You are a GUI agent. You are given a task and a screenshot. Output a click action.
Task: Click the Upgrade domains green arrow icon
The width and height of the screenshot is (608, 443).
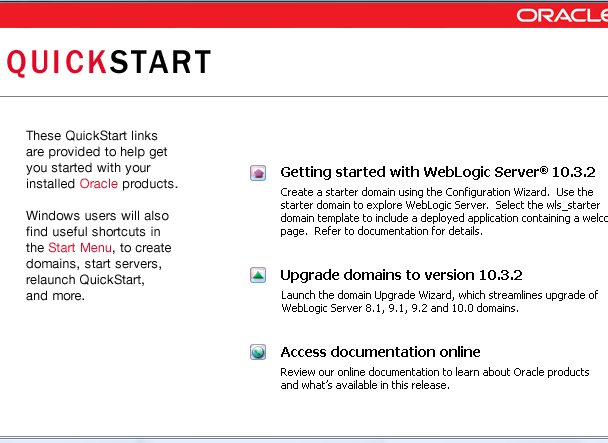click(x=258, y=275)
